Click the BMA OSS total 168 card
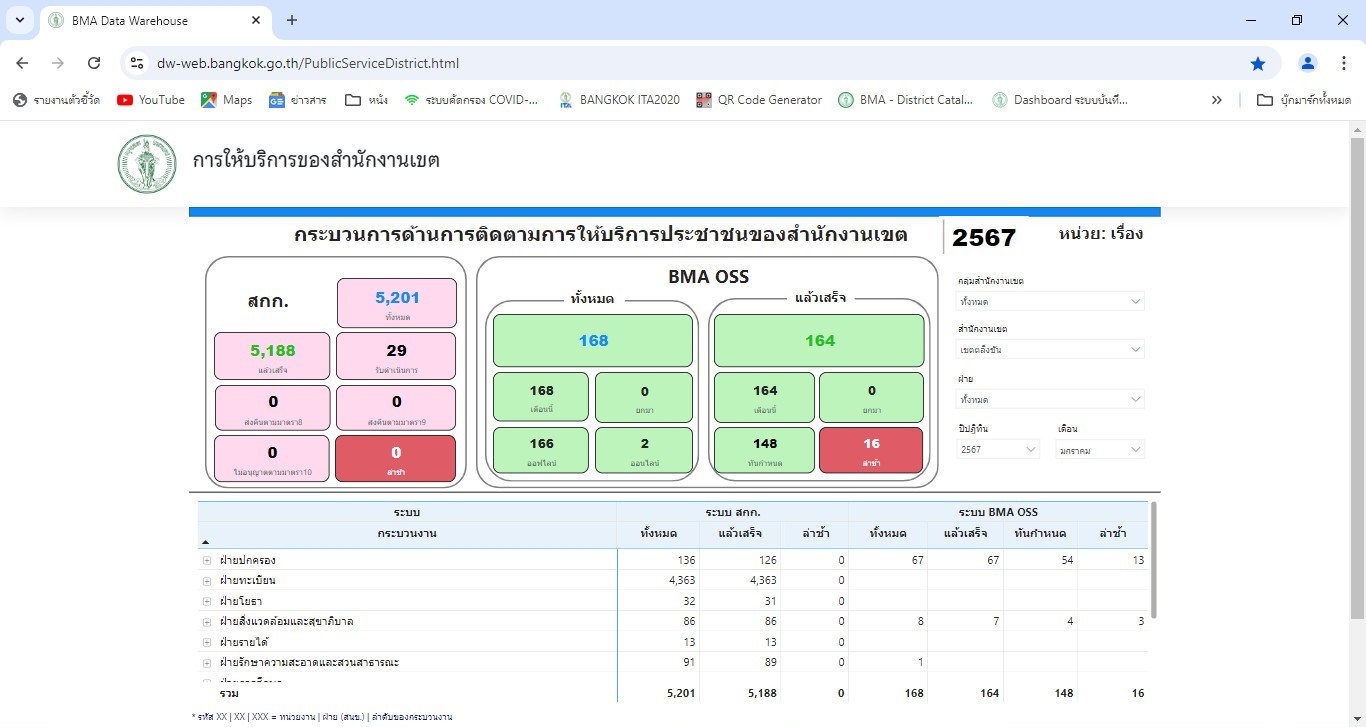This screenshot has height=727, width=1366. click(x=593, y=341)
